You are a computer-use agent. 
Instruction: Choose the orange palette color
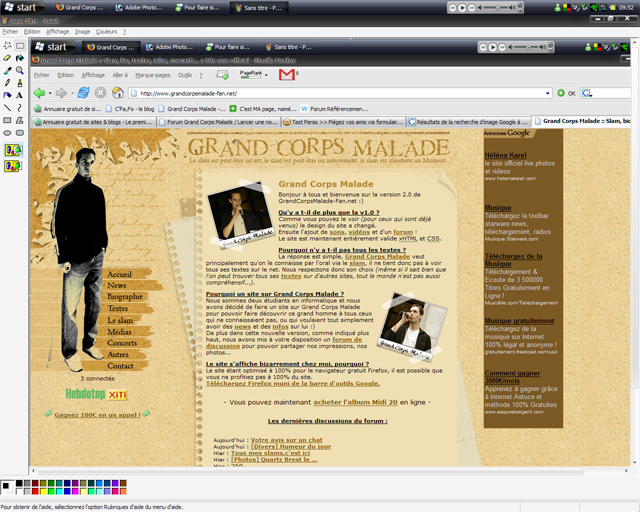click(123, 491)
